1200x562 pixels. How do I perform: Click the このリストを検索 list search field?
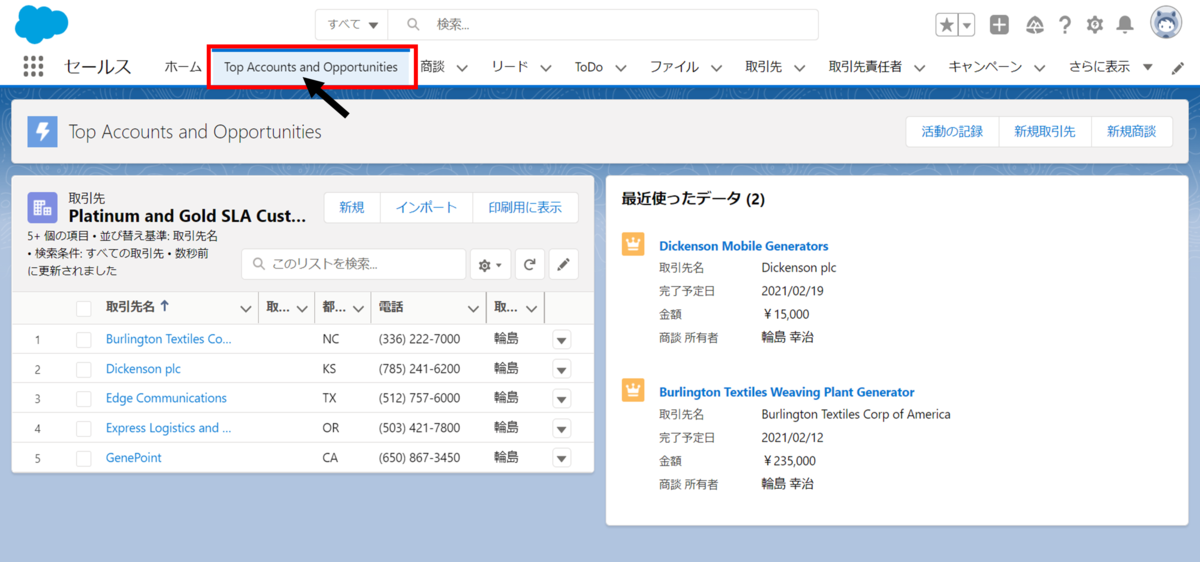354,265
